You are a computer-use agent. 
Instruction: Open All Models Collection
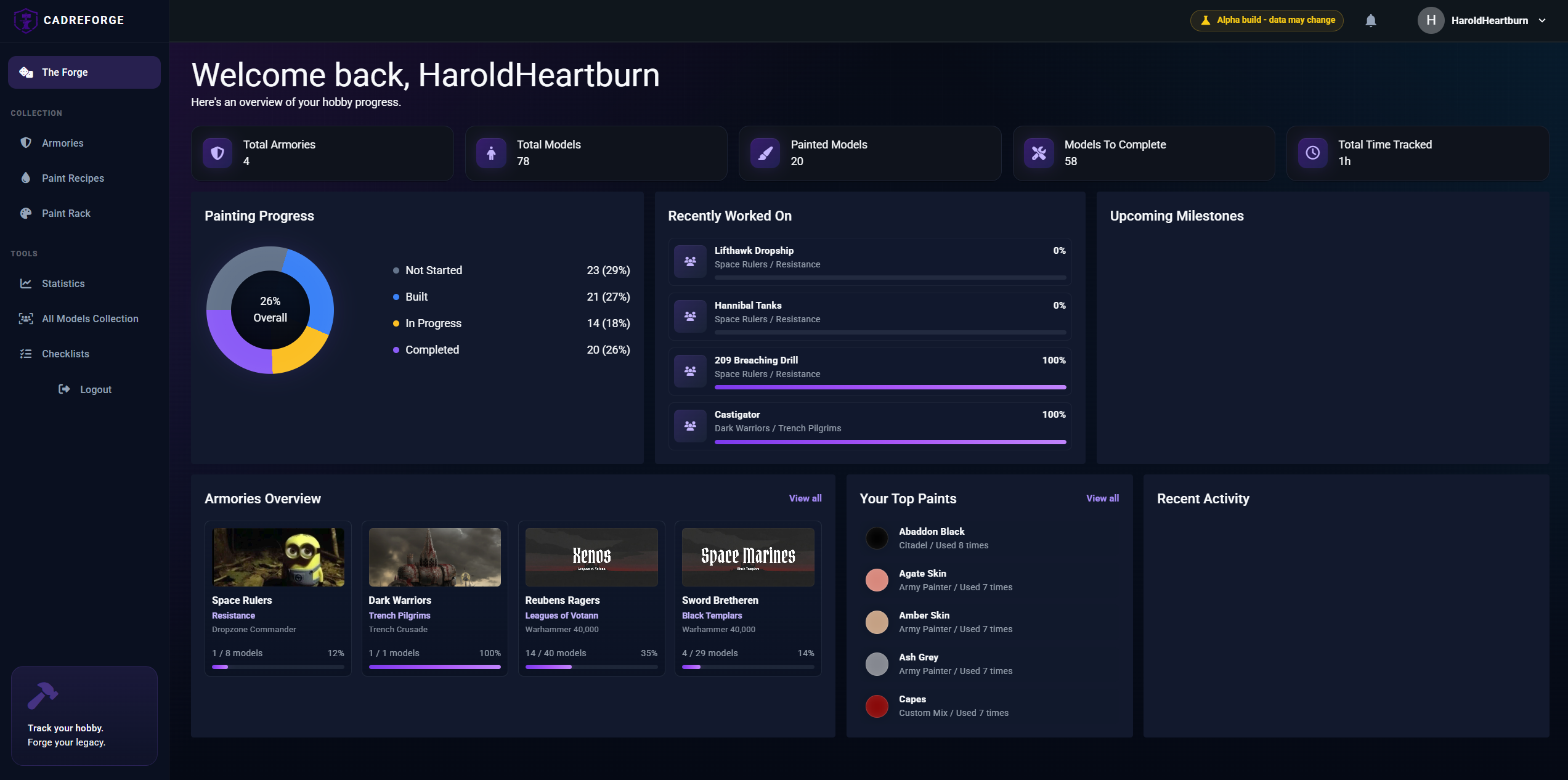84,319
